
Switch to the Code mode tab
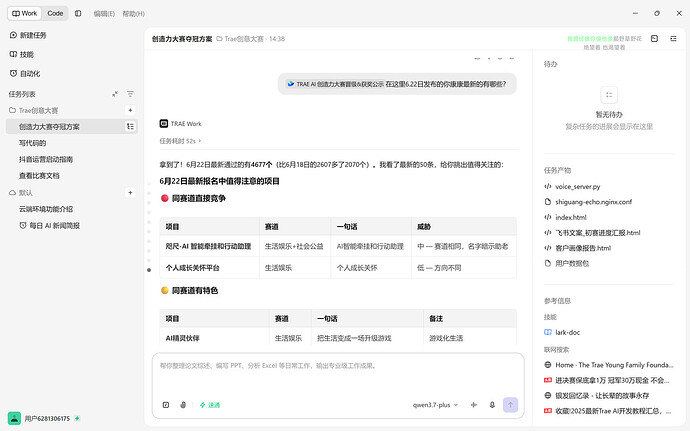[55, 13]
